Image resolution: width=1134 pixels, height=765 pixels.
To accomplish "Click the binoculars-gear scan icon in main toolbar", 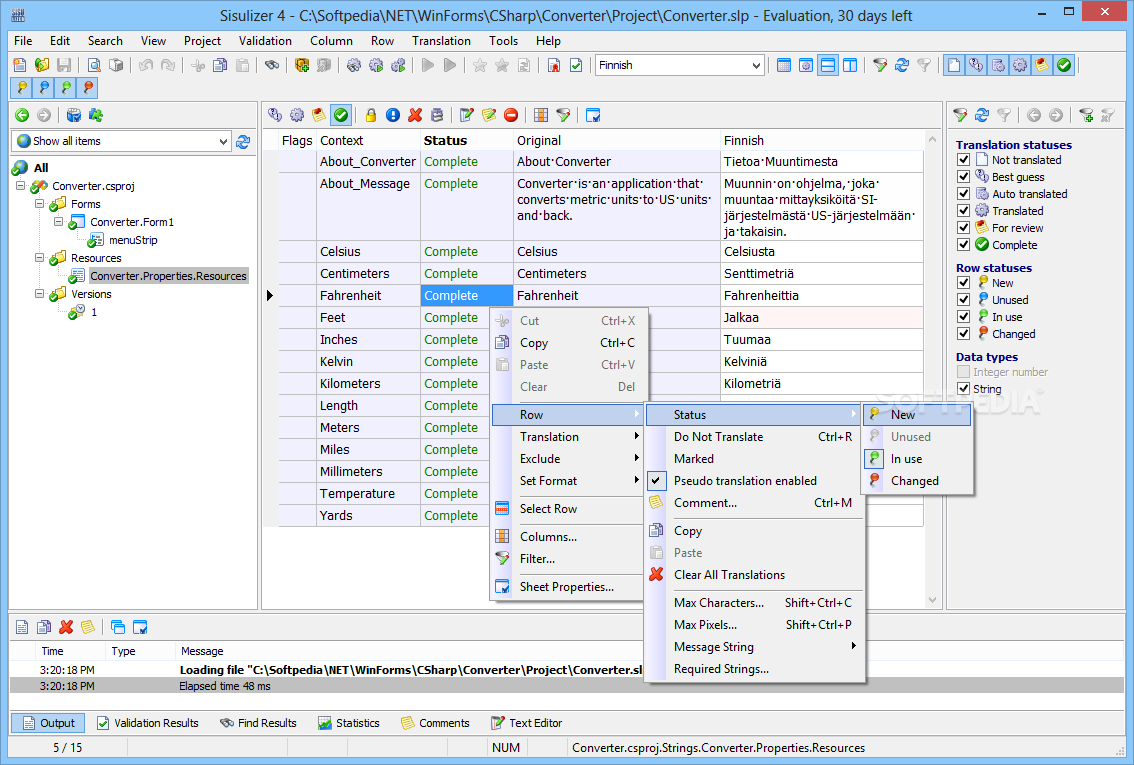I will pos(354,65).
